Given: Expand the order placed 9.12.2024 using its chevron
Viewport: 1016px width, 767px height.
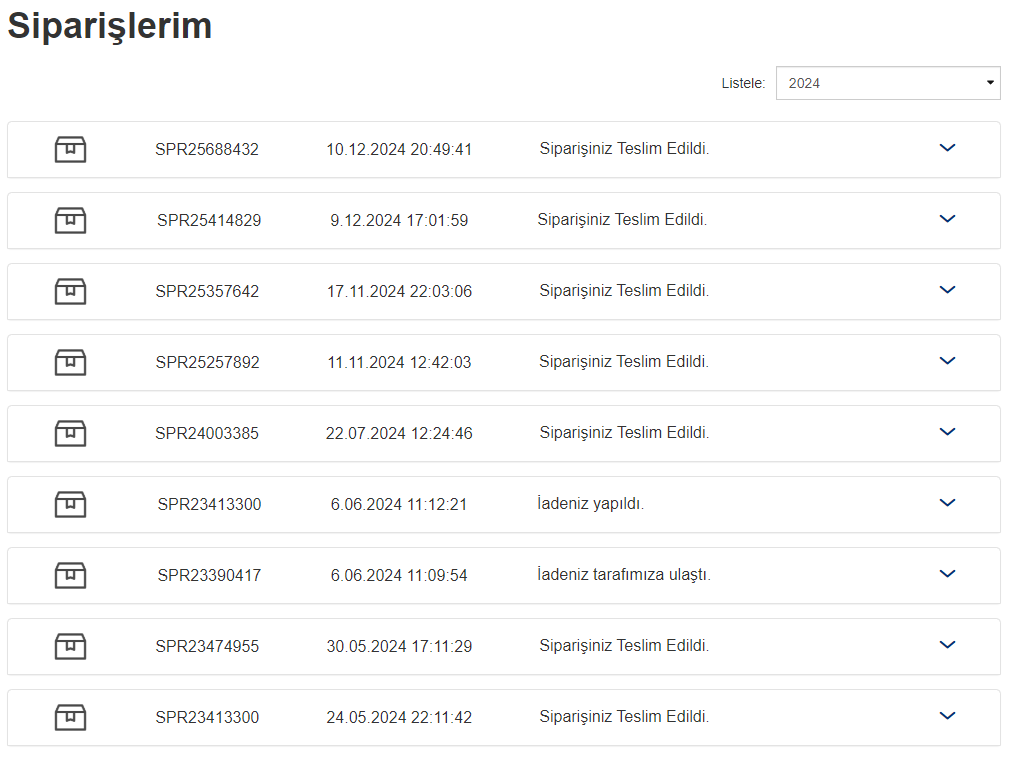Looking at the screenshot, I should tap(948, 219).
